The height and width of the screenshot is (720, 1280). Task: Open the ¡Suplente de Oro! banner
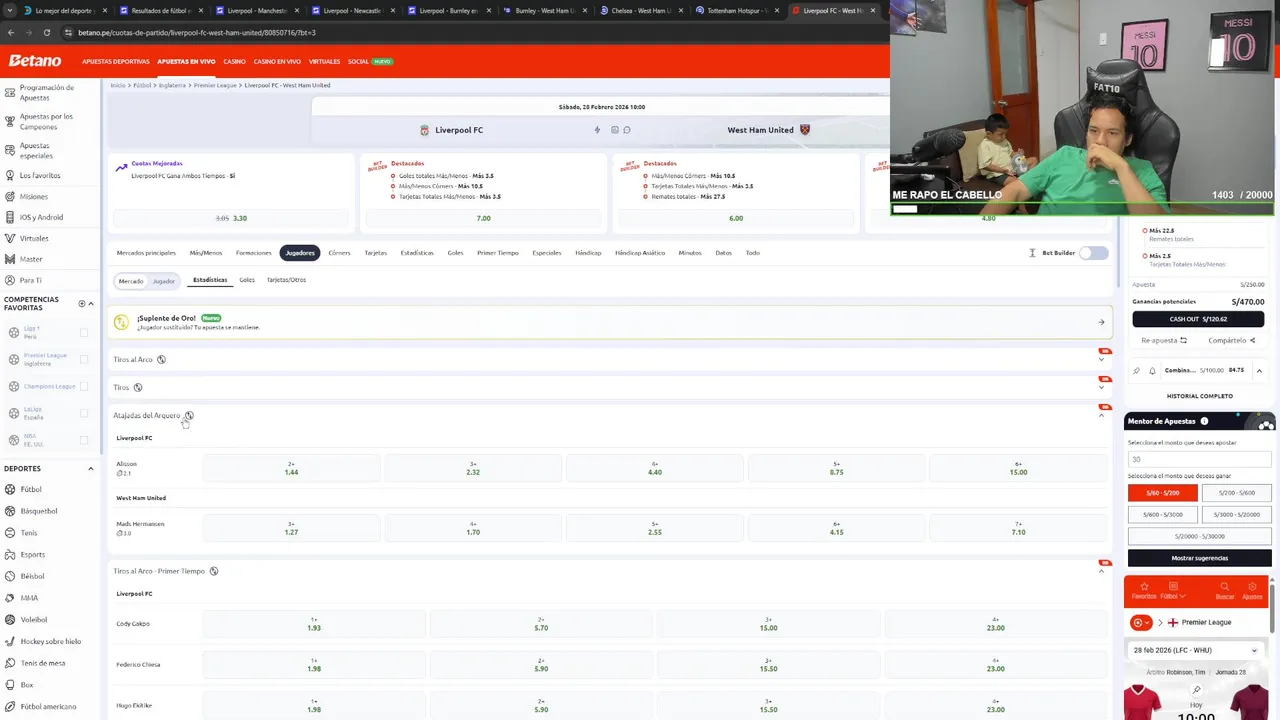[x=610, y=322]
